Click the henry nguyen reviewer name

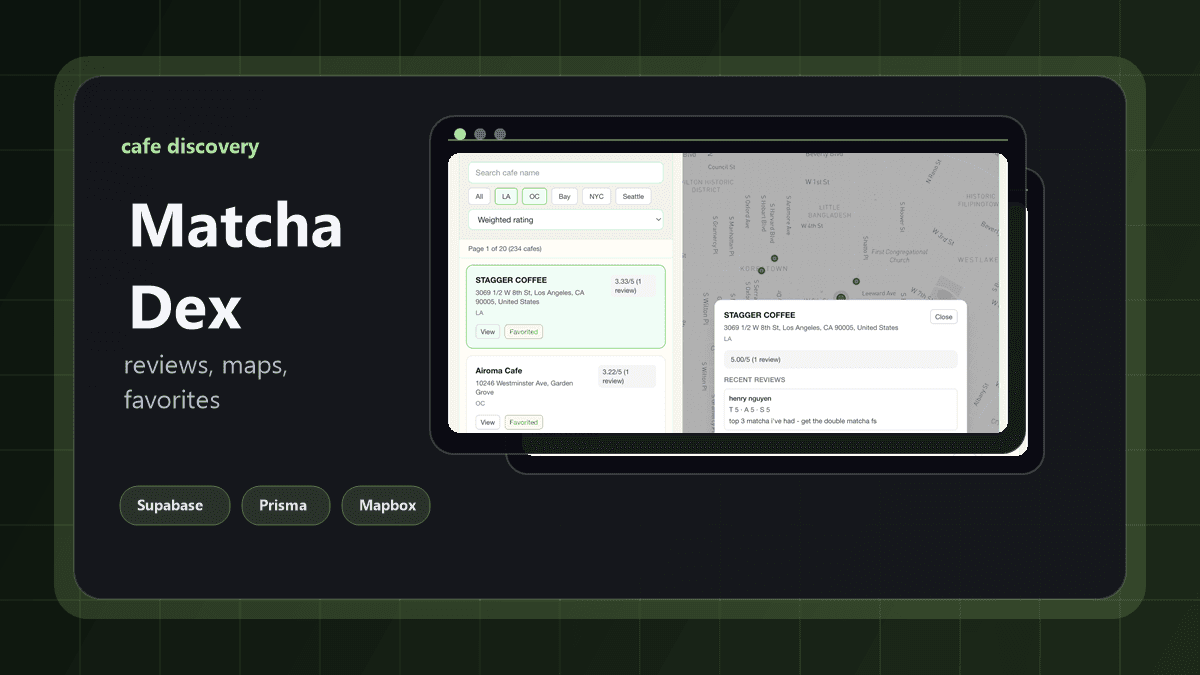(x=750, y=398)
